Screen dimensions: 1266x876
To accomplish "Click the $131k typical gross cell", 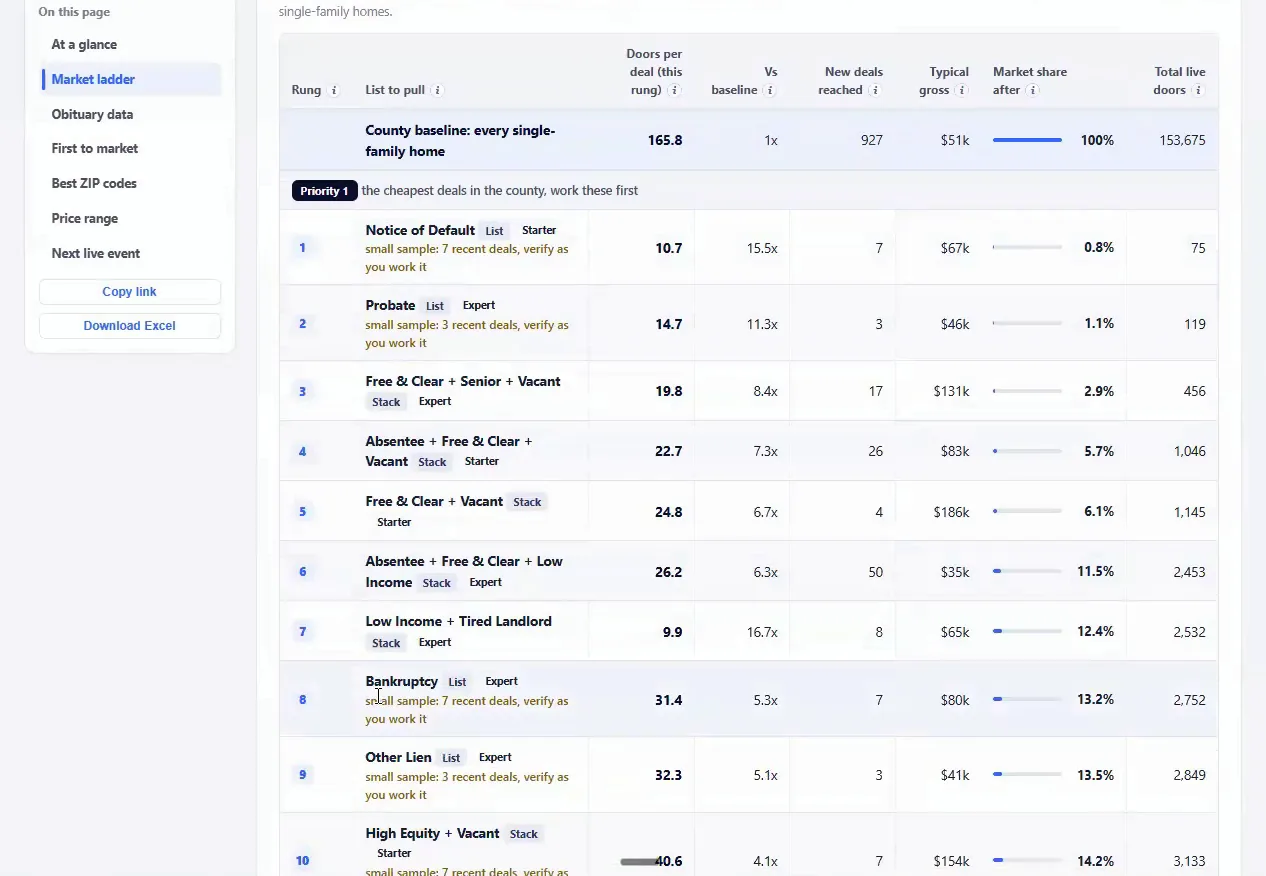I will (x=951, y=392).
